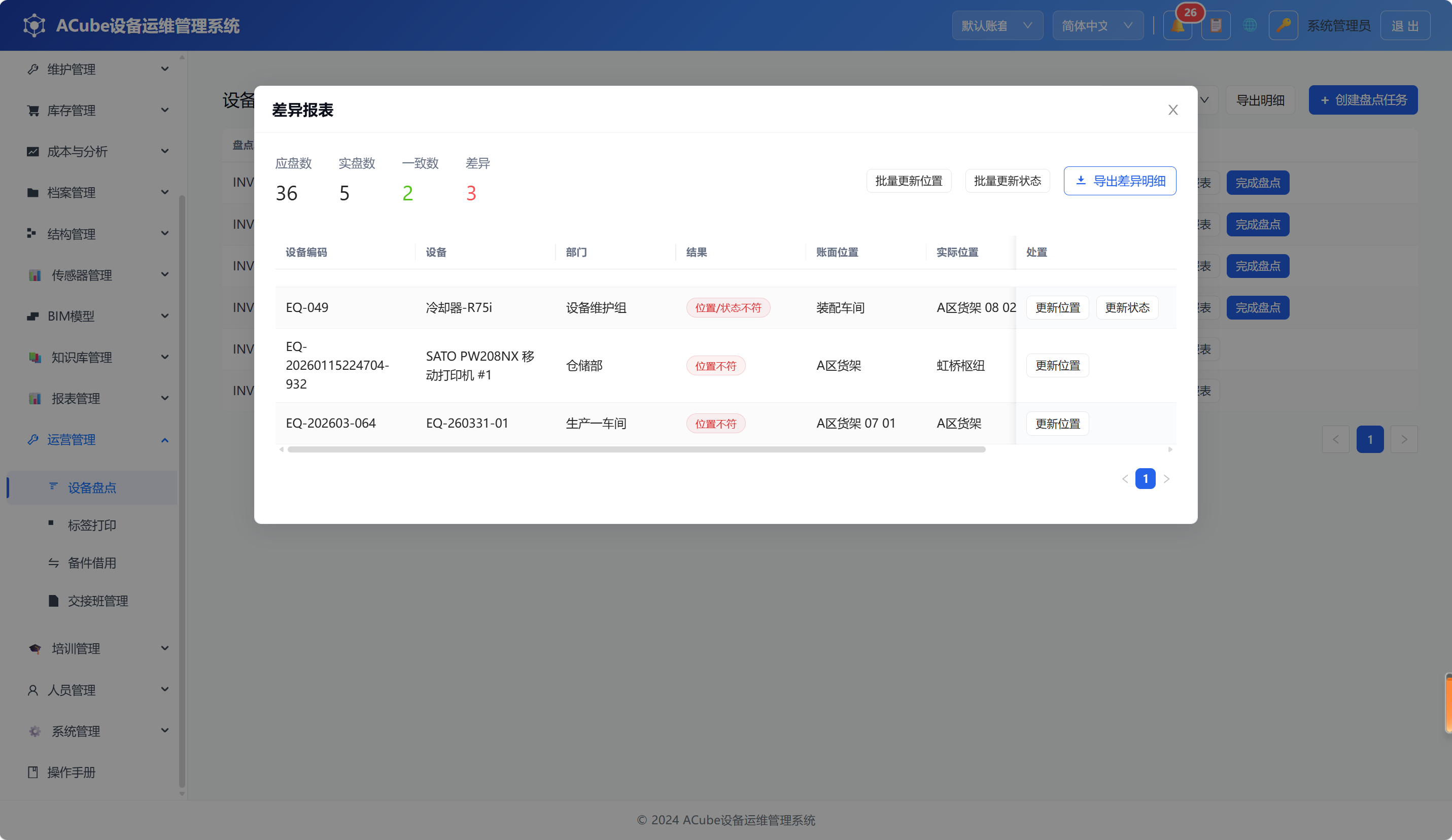Click 批量更新位置 button
This screenshot has height=840, width=1452.
click(909, 181)
